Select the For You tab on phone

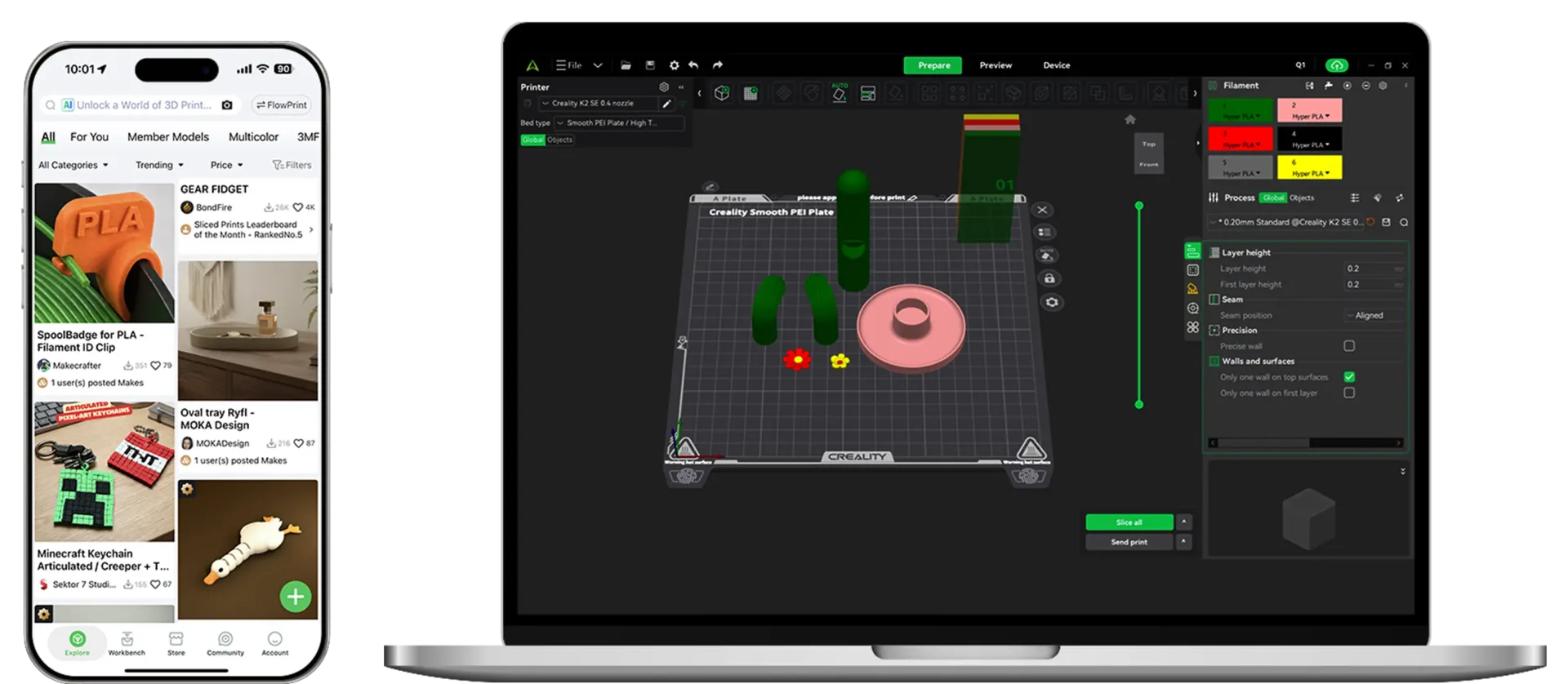click(89, 137)
